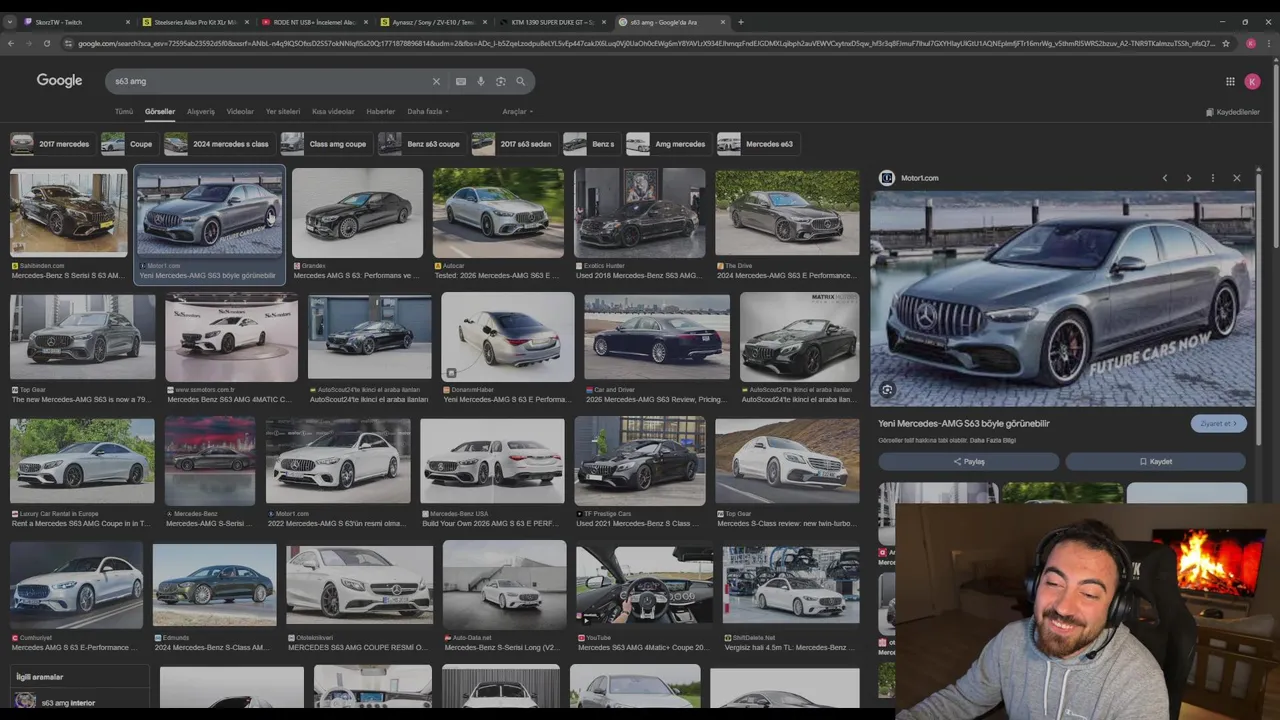
Task: Open the Car and Driver 2026 S63 thumbnail
Action: pos(657,337)
